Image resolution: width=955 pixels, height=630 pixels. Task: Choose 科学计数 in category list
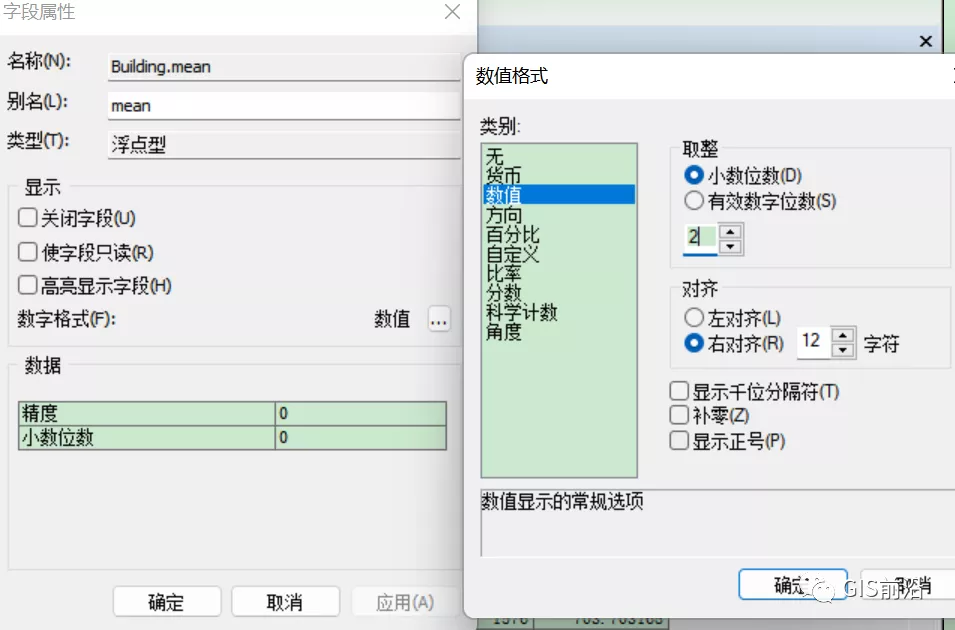[x=521, y=313]
